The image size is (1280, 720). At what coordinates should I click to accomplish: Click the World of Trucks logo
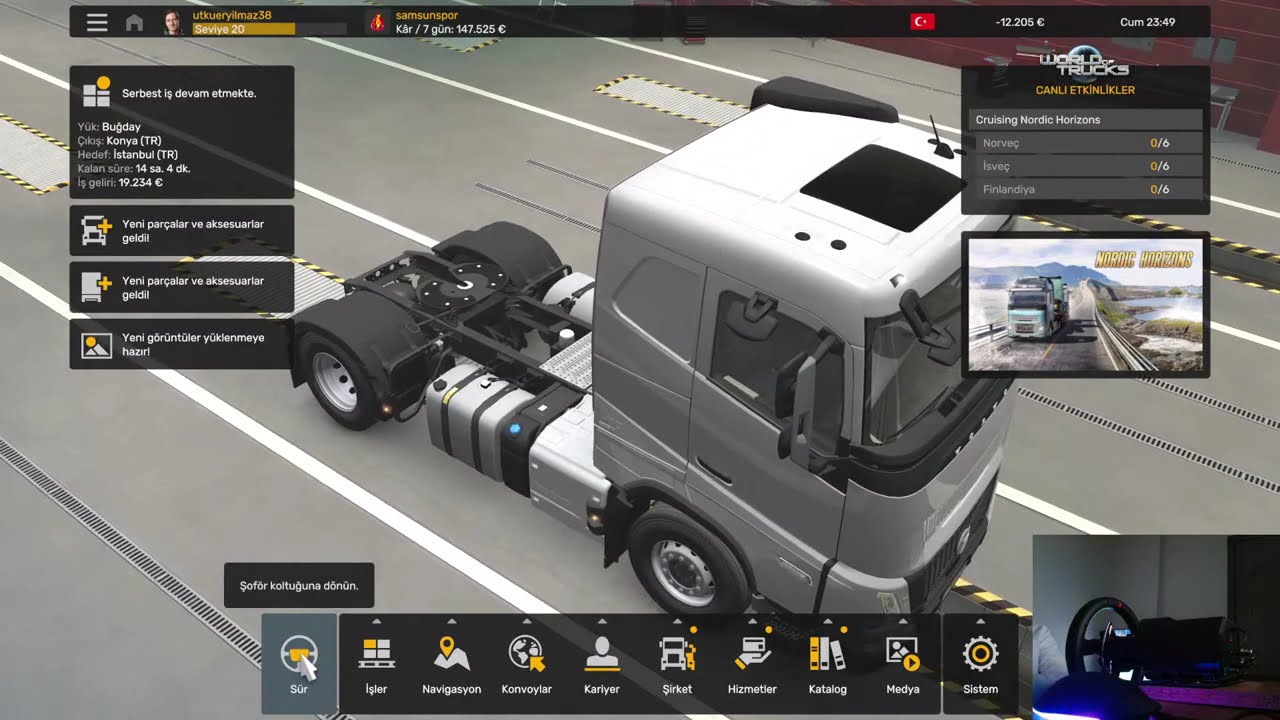click(1084, 62)
